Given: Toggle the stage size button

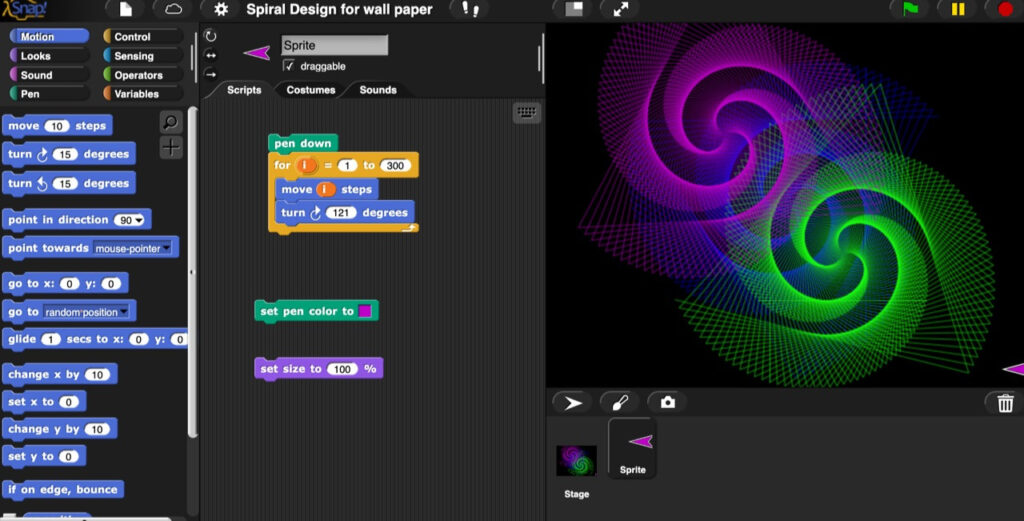Looking at the screenshot, I should (x=574, y=9).
